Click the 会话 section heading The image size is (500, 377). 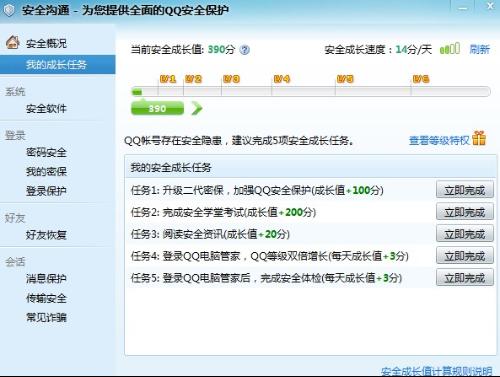coord(15,262)
